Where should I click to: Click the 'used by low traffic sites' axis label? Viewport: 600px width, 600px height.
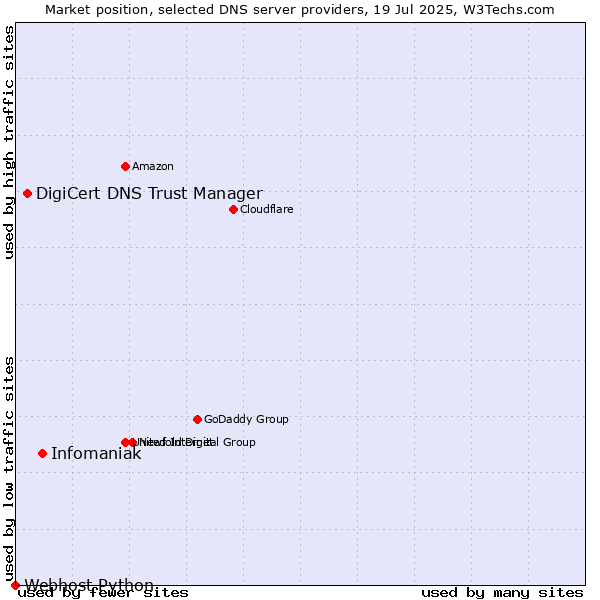[x=9, y=470]
